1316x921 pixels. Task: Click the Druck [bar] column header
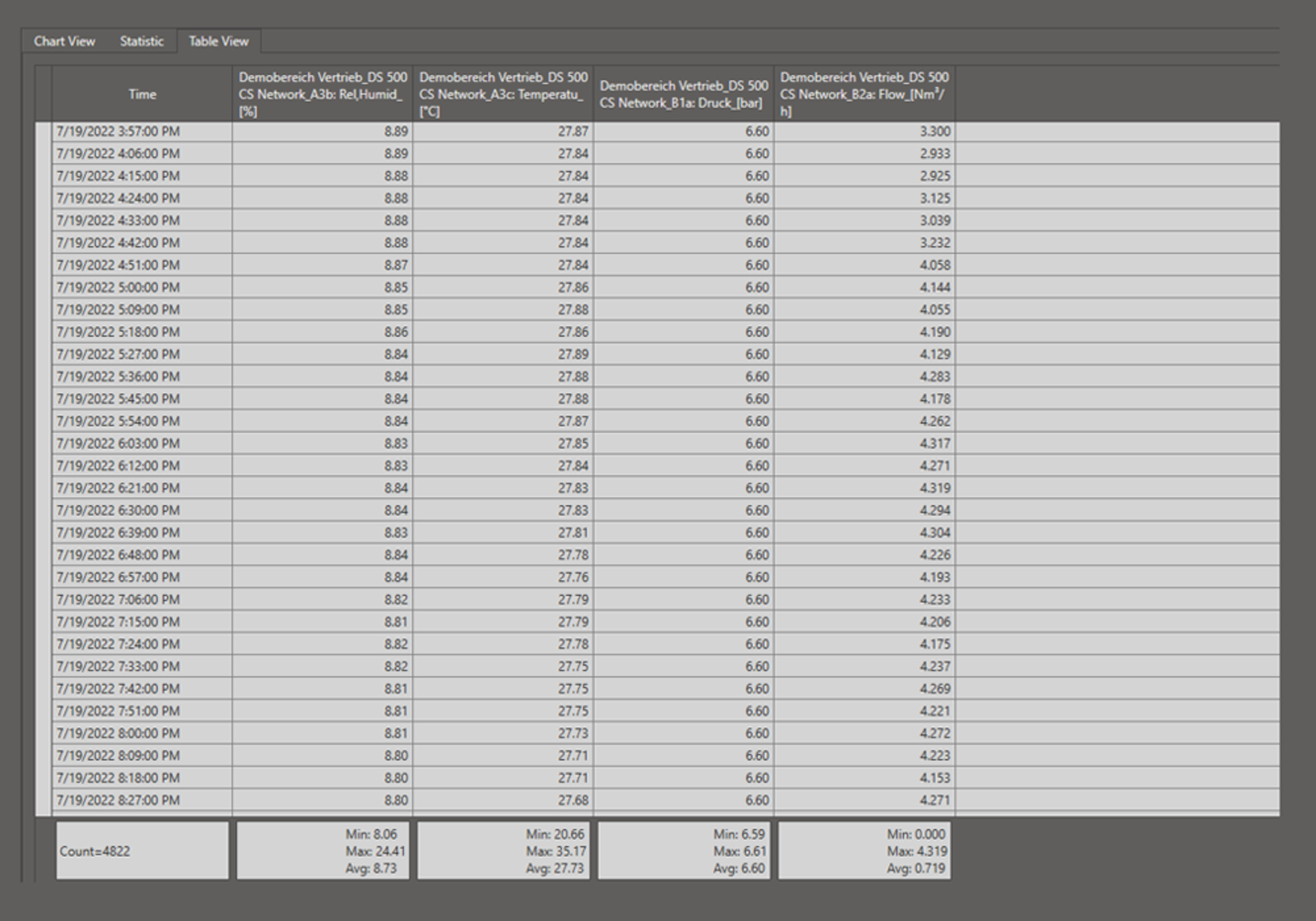pos(683,94)
